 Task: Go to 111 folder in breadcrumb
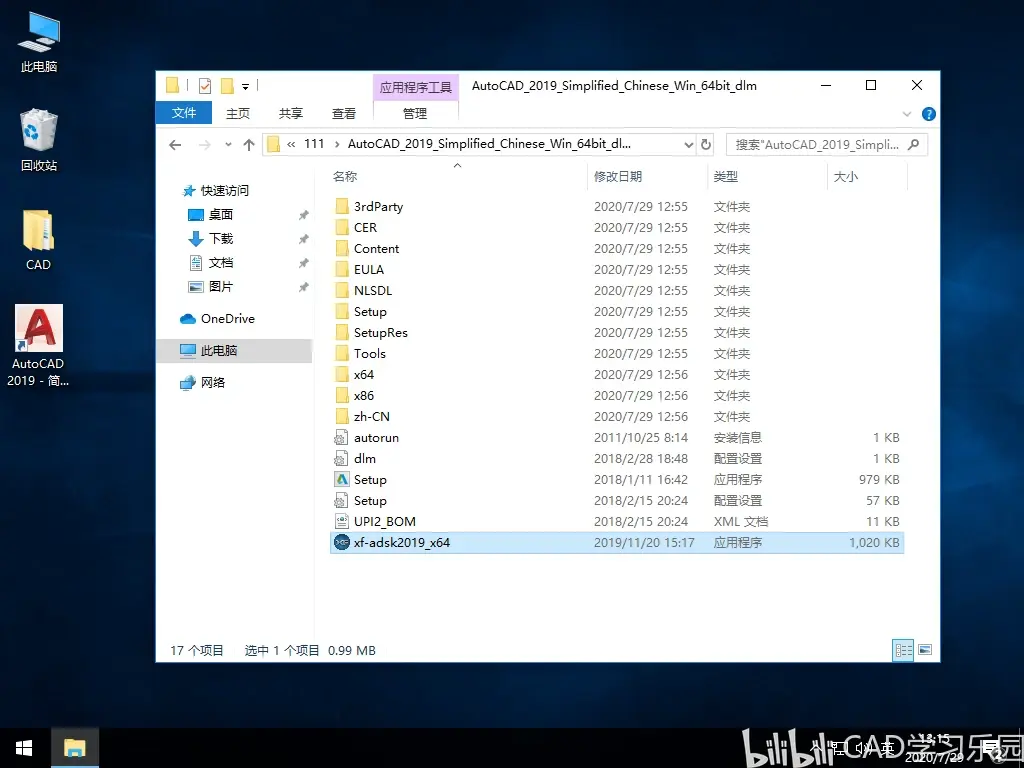[314, 144]
